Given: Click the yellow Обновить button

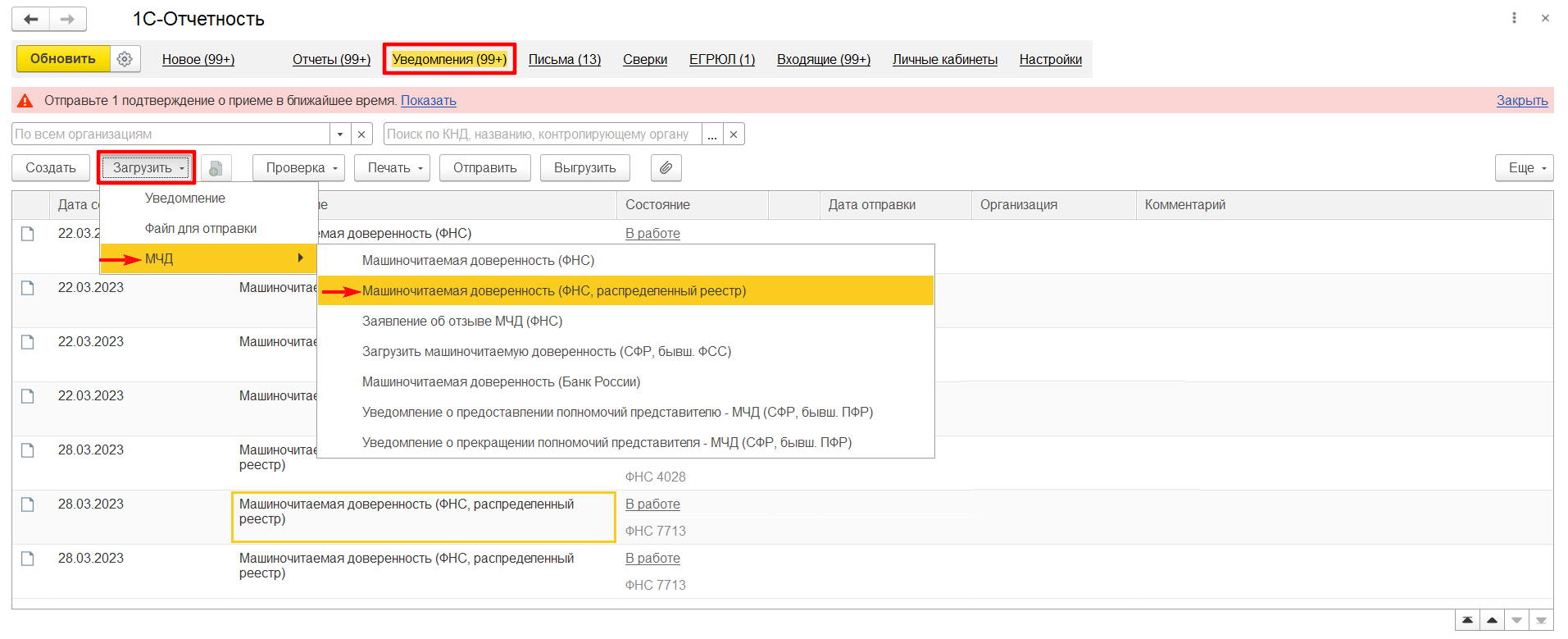Looking at the screenshot, I should (63, 59).
